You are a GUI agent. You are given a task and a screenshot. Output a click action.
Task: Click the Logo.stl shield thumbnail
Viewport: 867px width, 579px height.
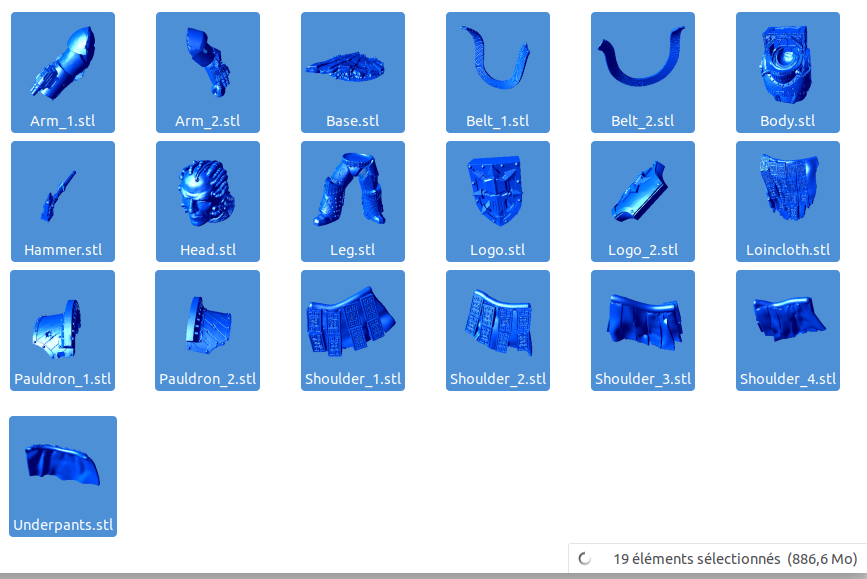pyautogui.click(x=495, y=190)
